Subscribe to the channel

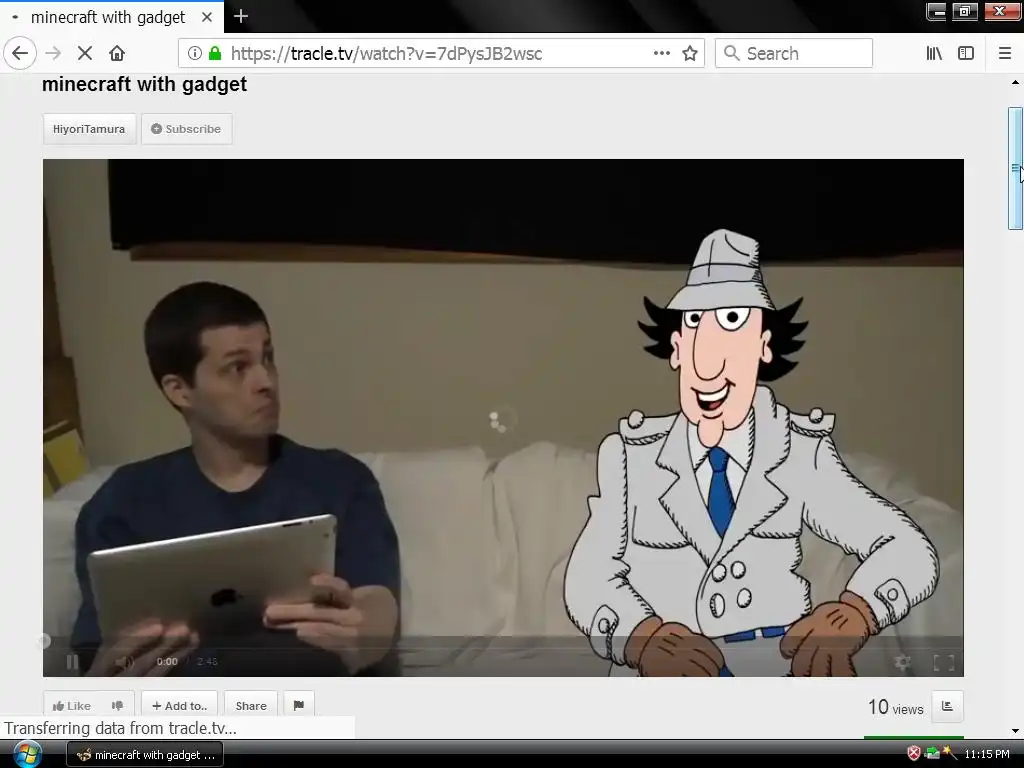click(x=186, y=129)
